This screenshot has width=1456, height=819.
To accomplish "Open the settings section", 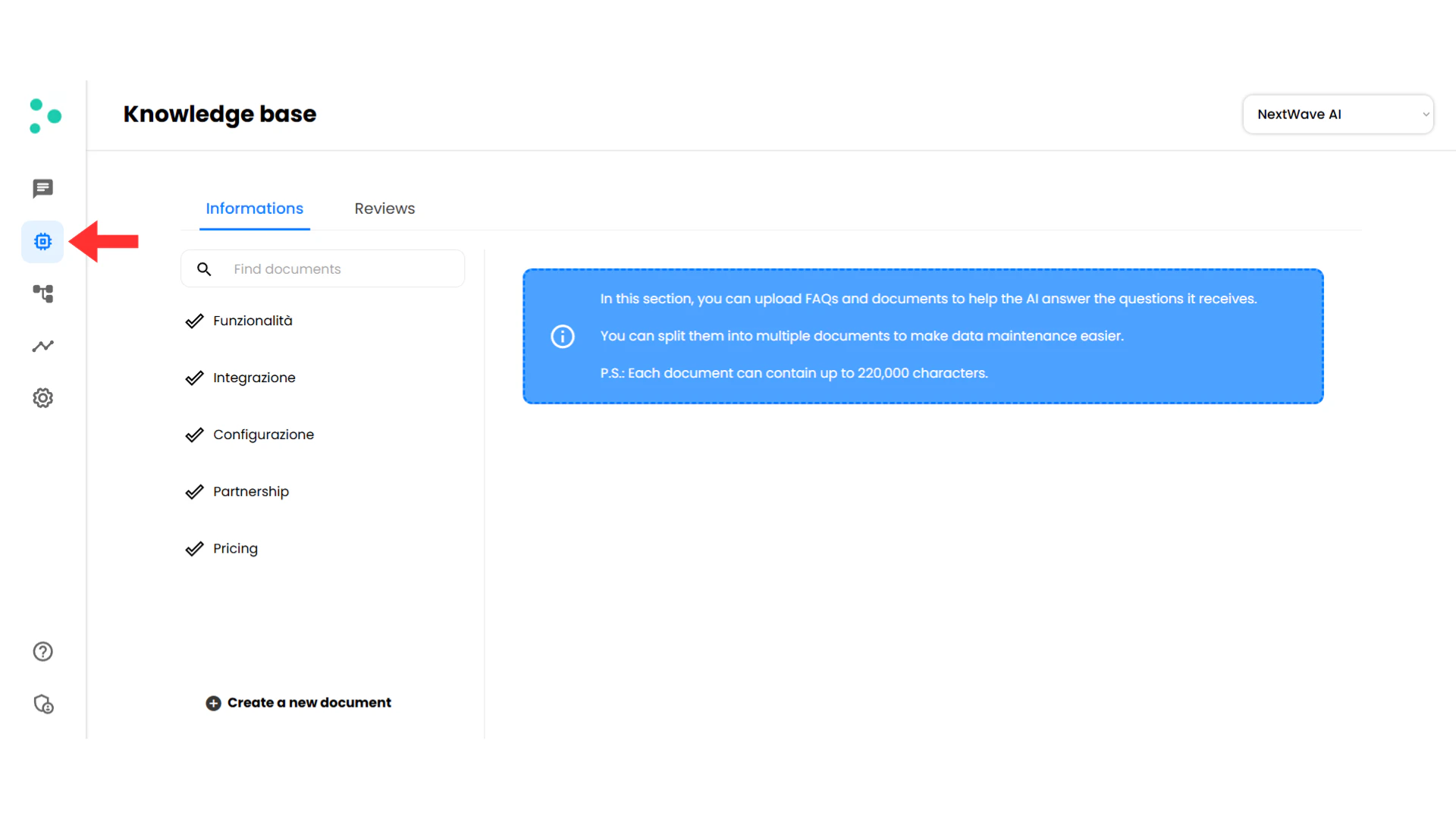I will point(43,397).
